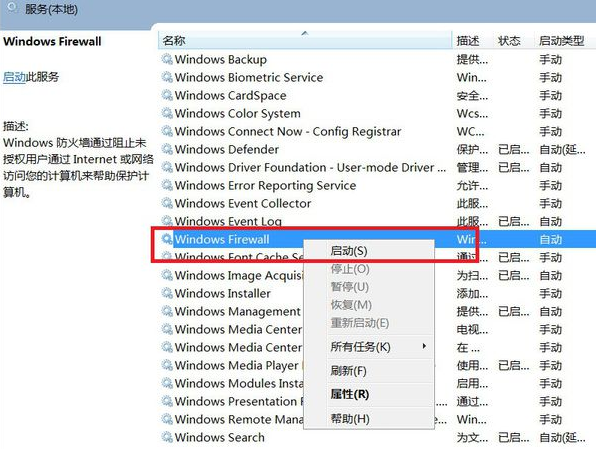Expand the 所有任务(K) submenu arrow
Viewport: 596px width, 451px height.
[x=424, y=346]
